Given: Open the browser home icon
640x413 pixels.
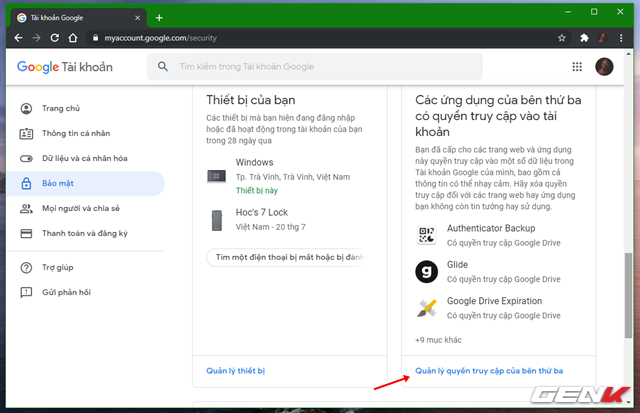Looking at the screenshot, I should 73,38.
